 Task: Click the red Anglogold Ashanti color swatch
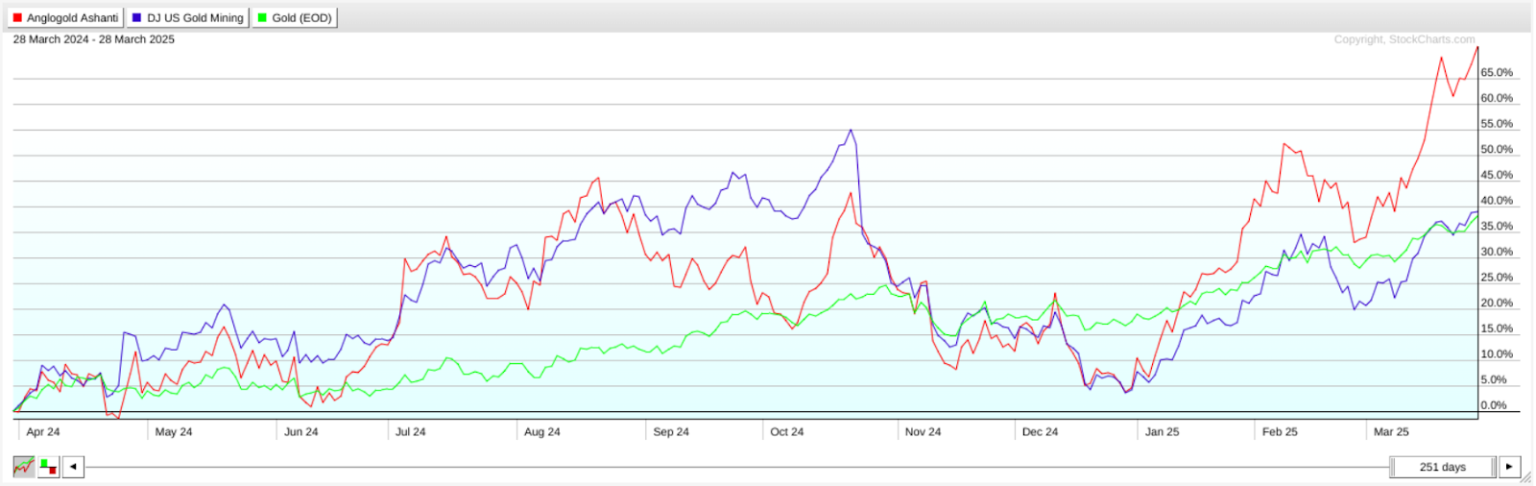(18, 18)
